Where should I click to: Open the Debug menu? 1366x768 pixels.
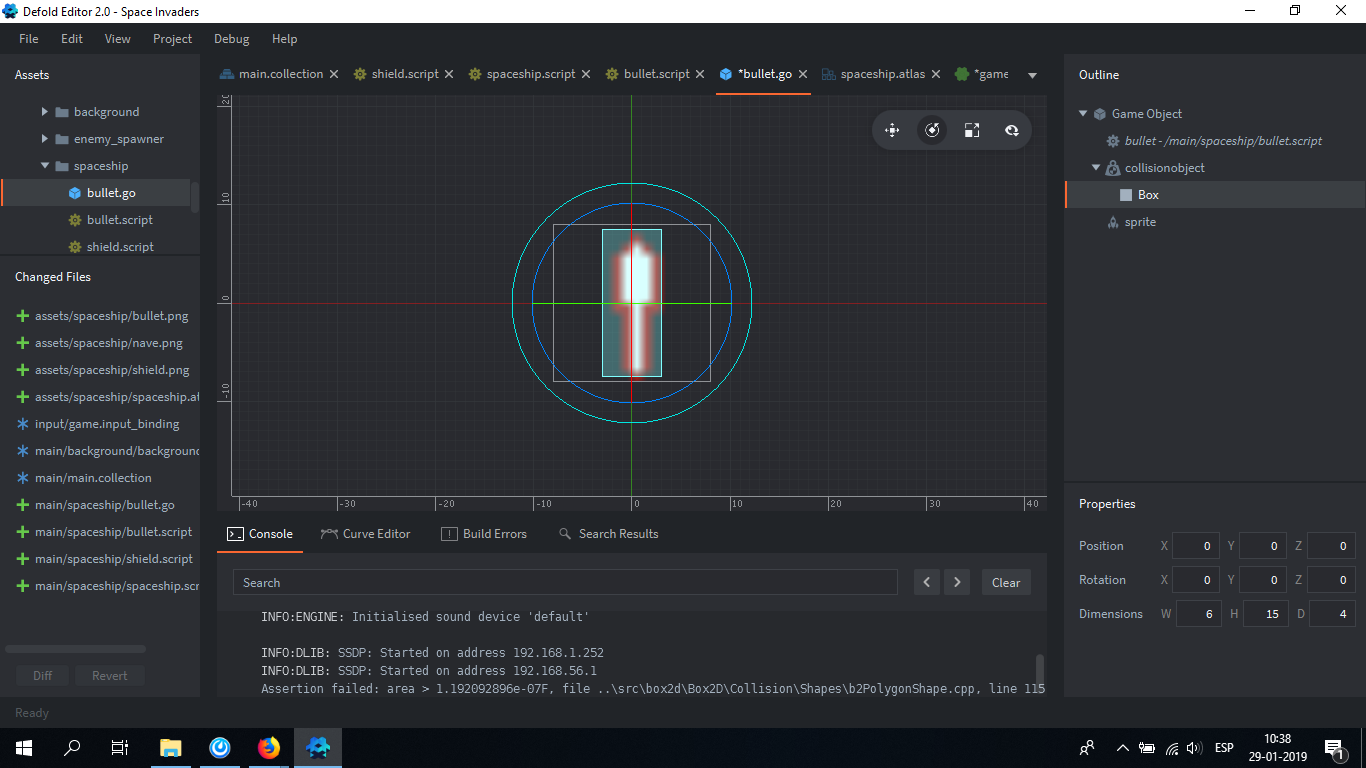point(232,39)
